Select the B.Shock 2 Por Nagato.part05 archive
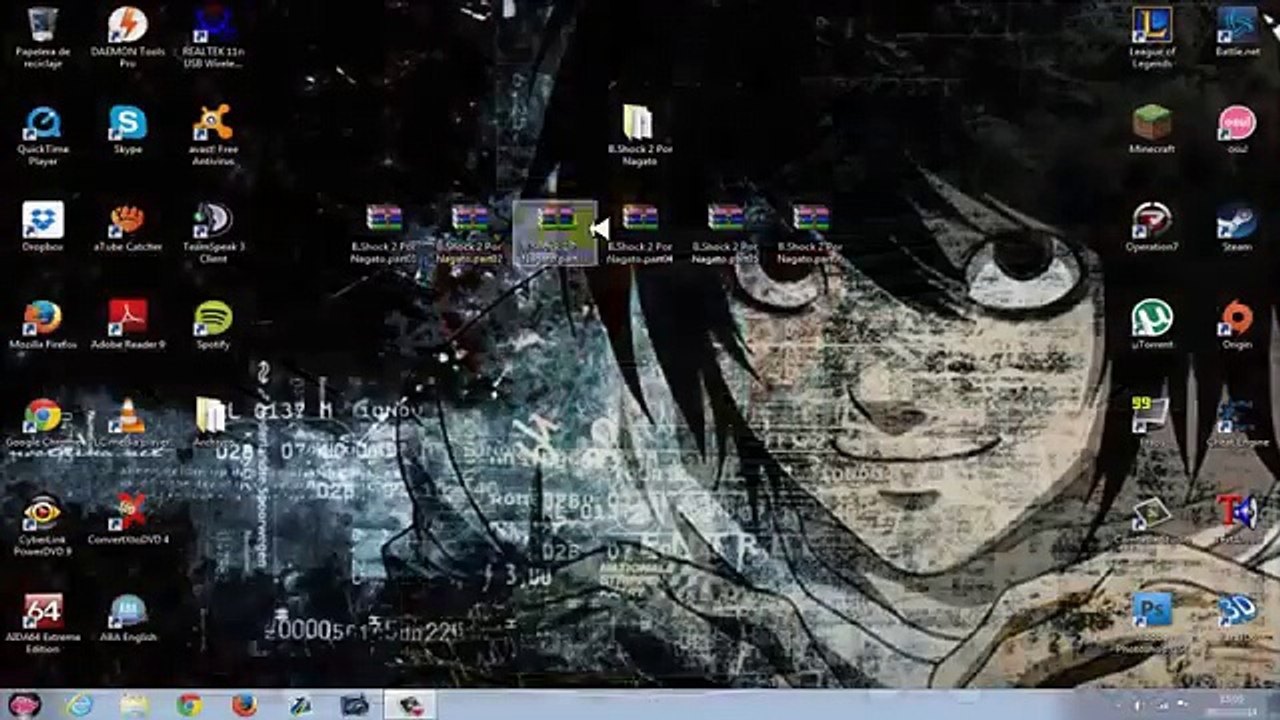 [726, 234]
